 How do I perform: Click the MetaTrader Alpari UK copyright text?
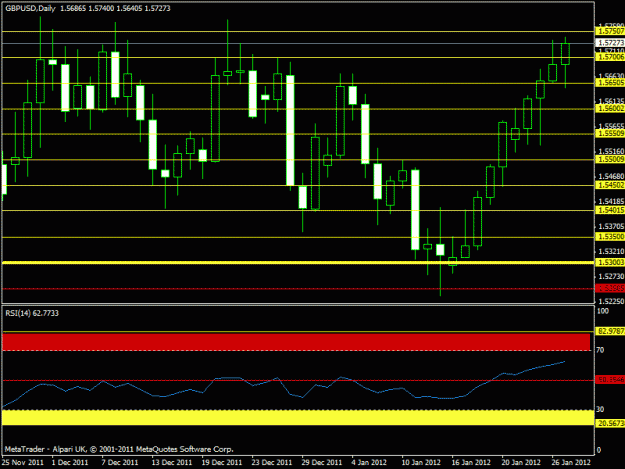pos(119,449)
